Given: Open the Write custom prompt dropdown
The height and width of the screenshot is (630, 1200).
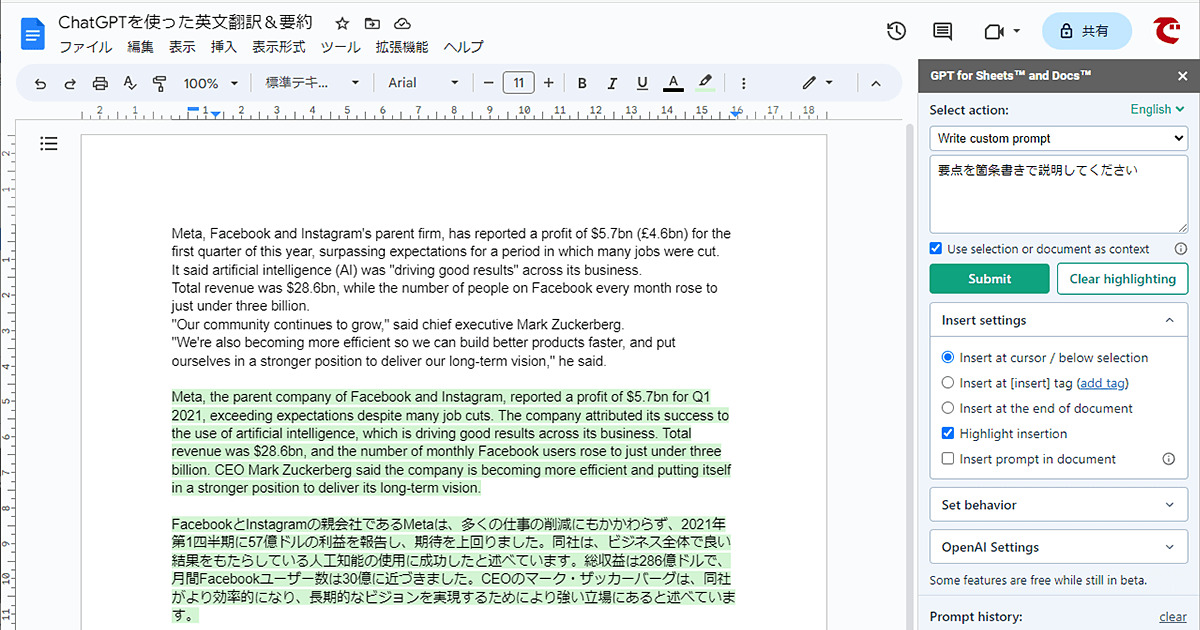Looking at the screenshot, I should (x=1058, y=138).
